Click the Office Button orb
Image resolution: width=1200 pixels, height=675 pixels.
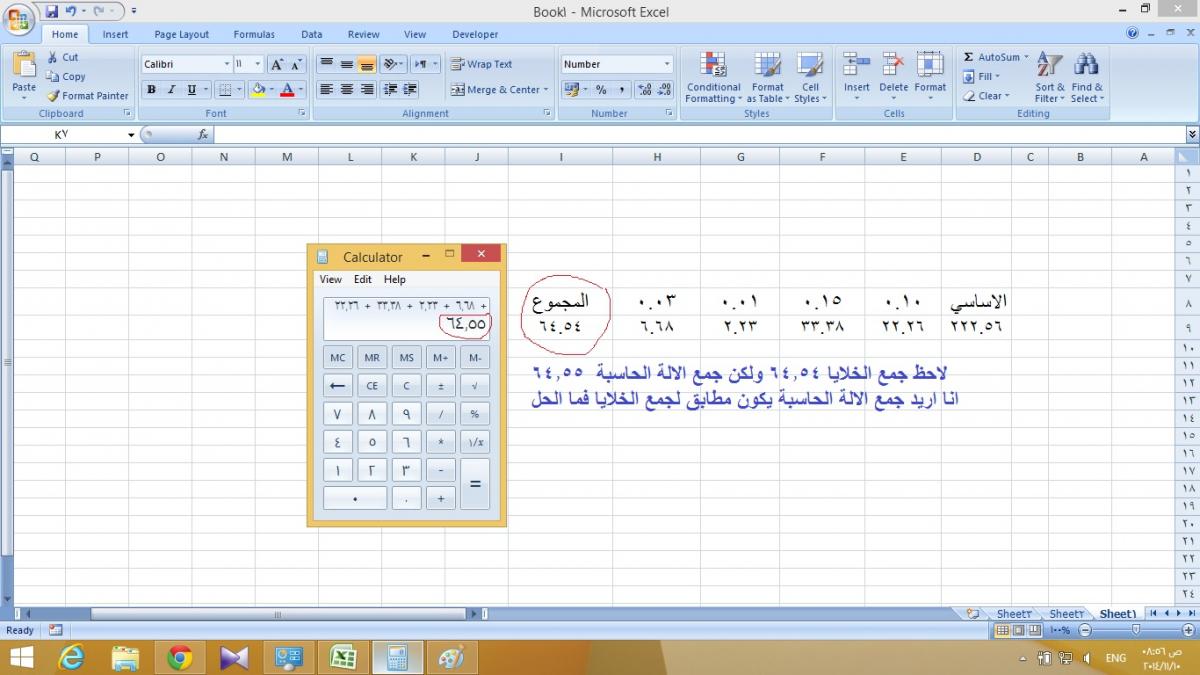click(x=19, y=18)
